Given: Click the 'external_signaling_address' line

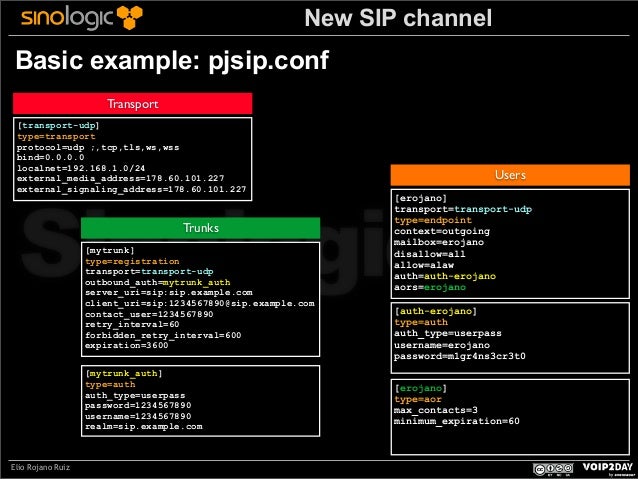Looking at the screenshot, I should point(131,189).
